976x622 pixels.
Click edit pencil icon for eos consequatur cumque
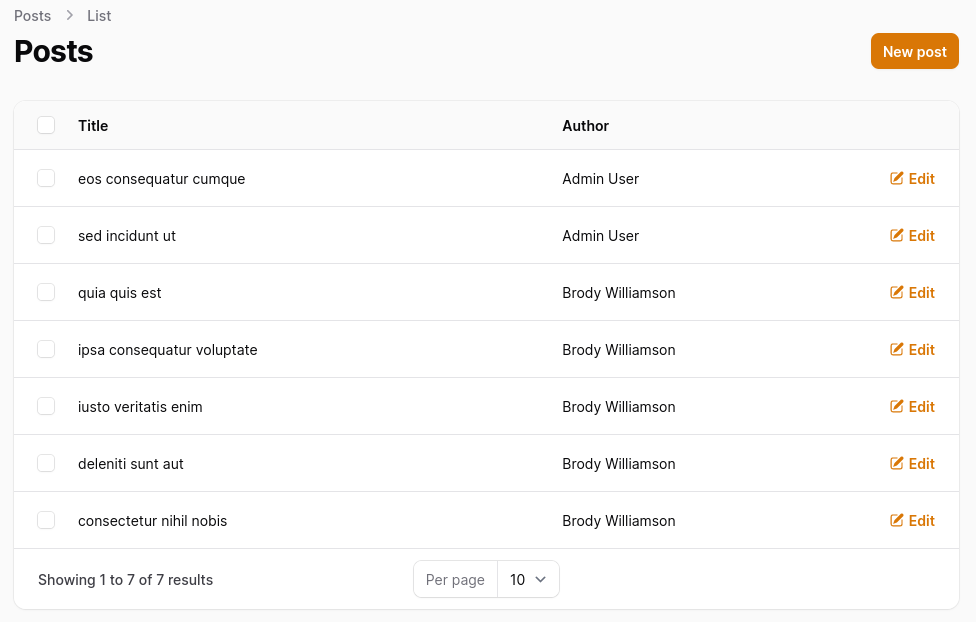point(896,179)
